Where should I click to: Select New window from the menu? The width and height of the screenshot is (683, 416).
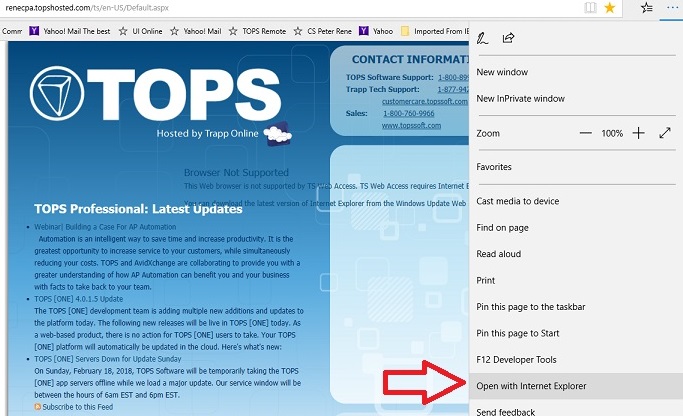(576, 72)
